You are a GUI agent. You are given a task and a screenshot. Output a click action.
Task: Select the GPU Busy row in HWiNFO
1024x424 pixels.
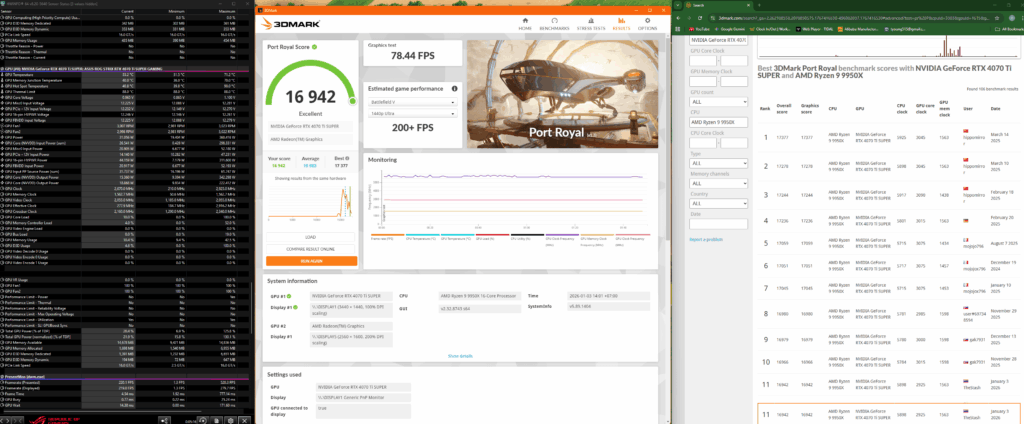coord(125,400)
